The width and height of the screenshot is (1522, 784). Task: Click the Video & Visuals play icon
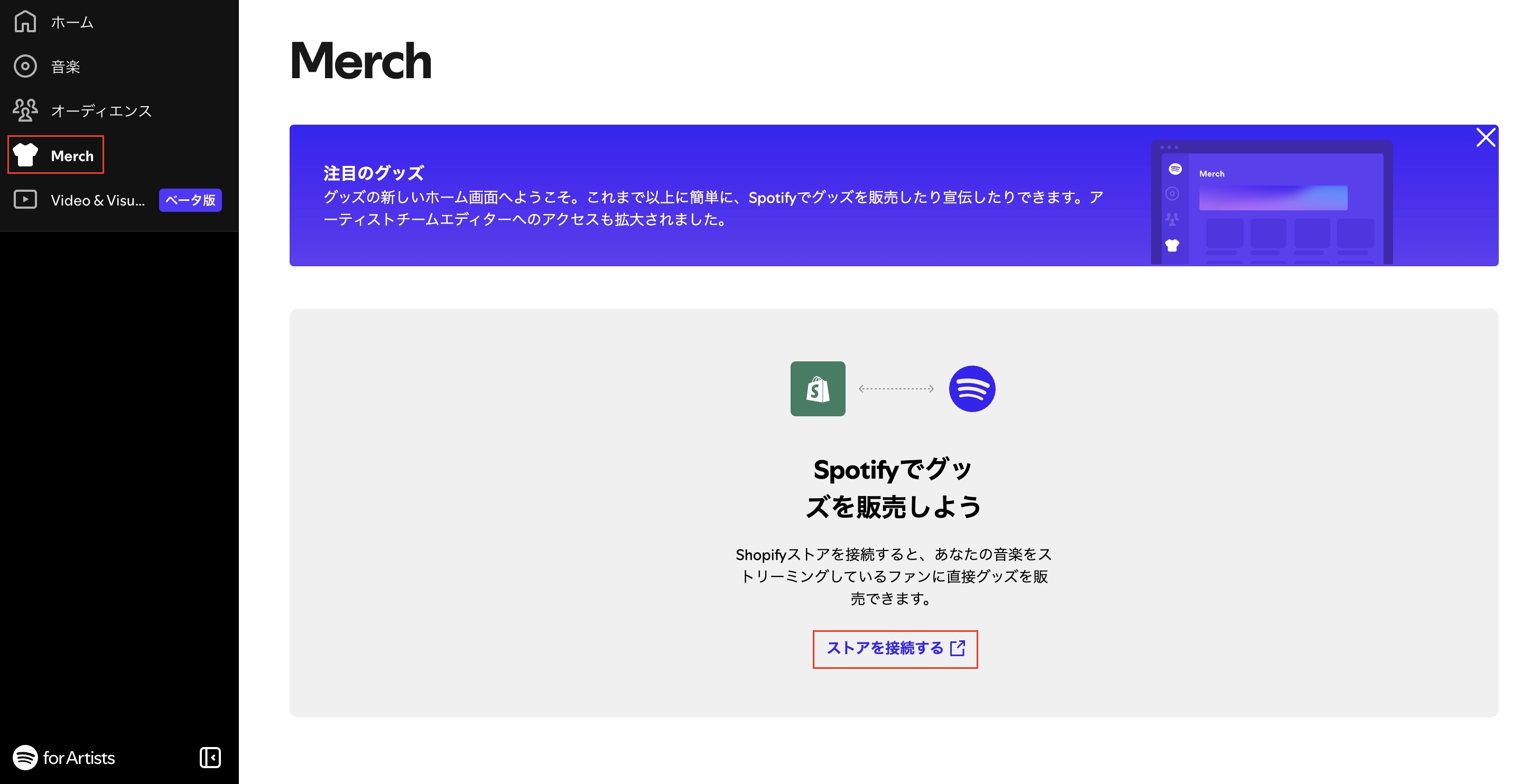pyautogui.click(x=25, y=200)
